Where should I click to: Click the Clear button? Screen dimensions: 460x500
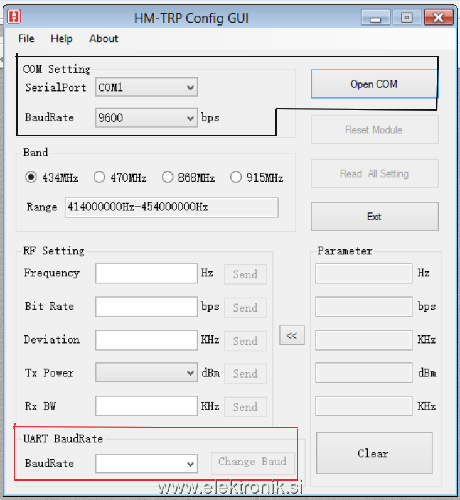coord(374,453)
